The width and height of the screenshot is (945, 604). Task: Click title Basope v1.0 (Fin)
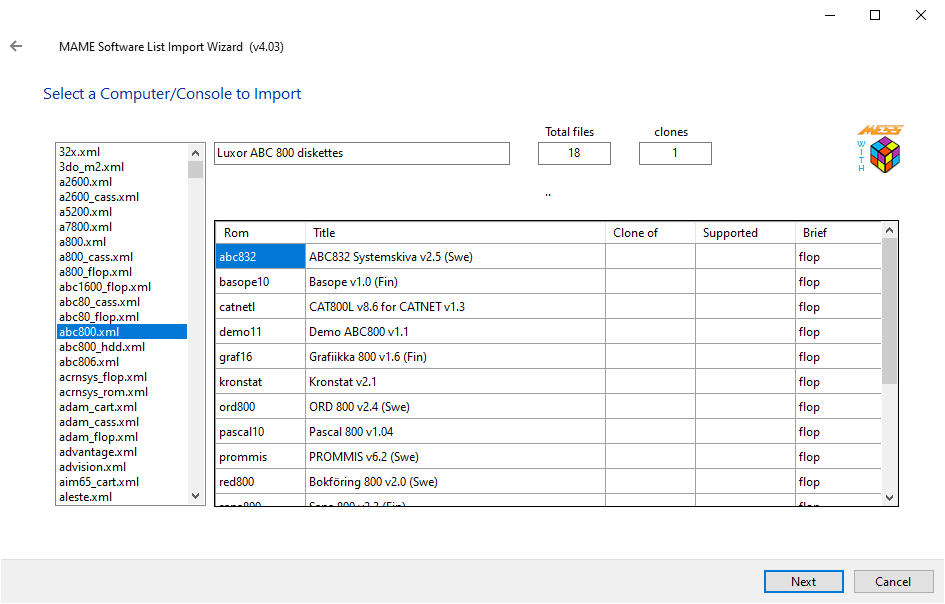click(x=353, y=282)
